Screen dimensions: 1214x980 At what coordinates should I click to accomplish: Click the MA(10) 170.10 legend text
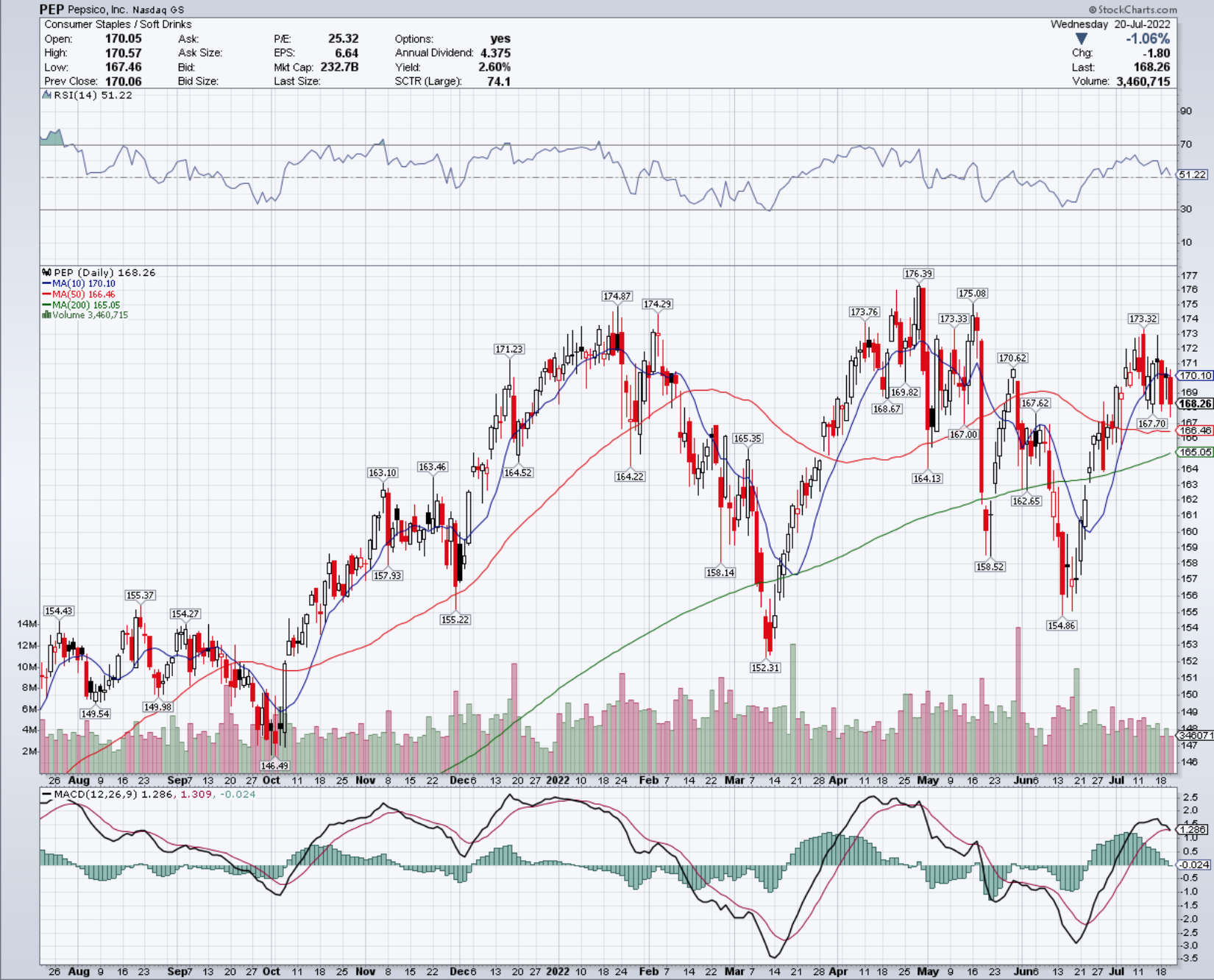pos(83,283)
